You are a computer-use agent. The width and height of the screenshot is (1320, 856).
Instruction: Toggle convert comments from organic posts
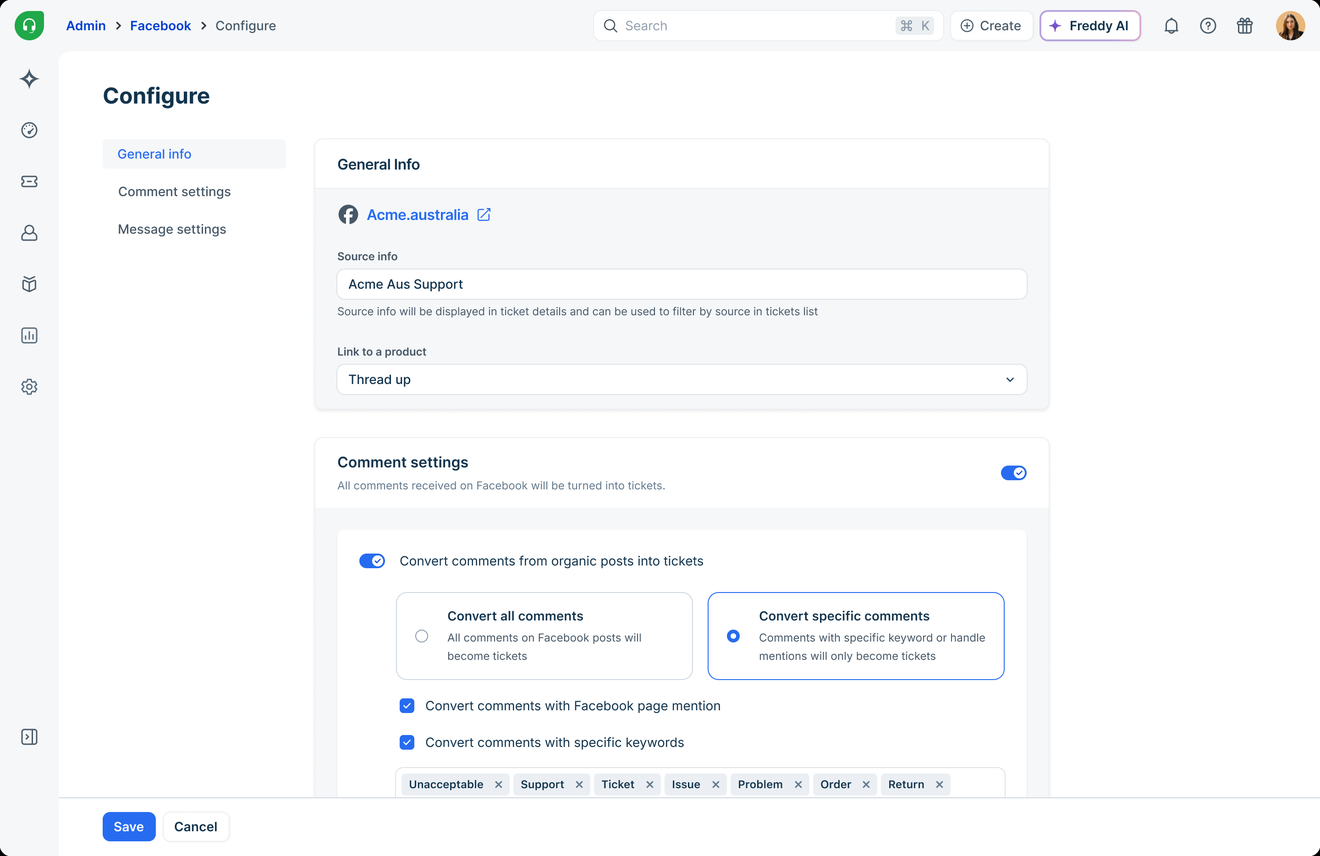pyautogui.click(x=372, y=561)
